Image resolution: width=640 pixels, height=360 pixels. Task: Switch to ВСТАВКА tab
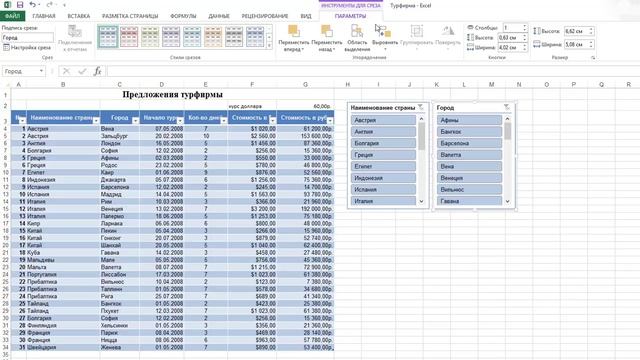[x=79, y=16]
